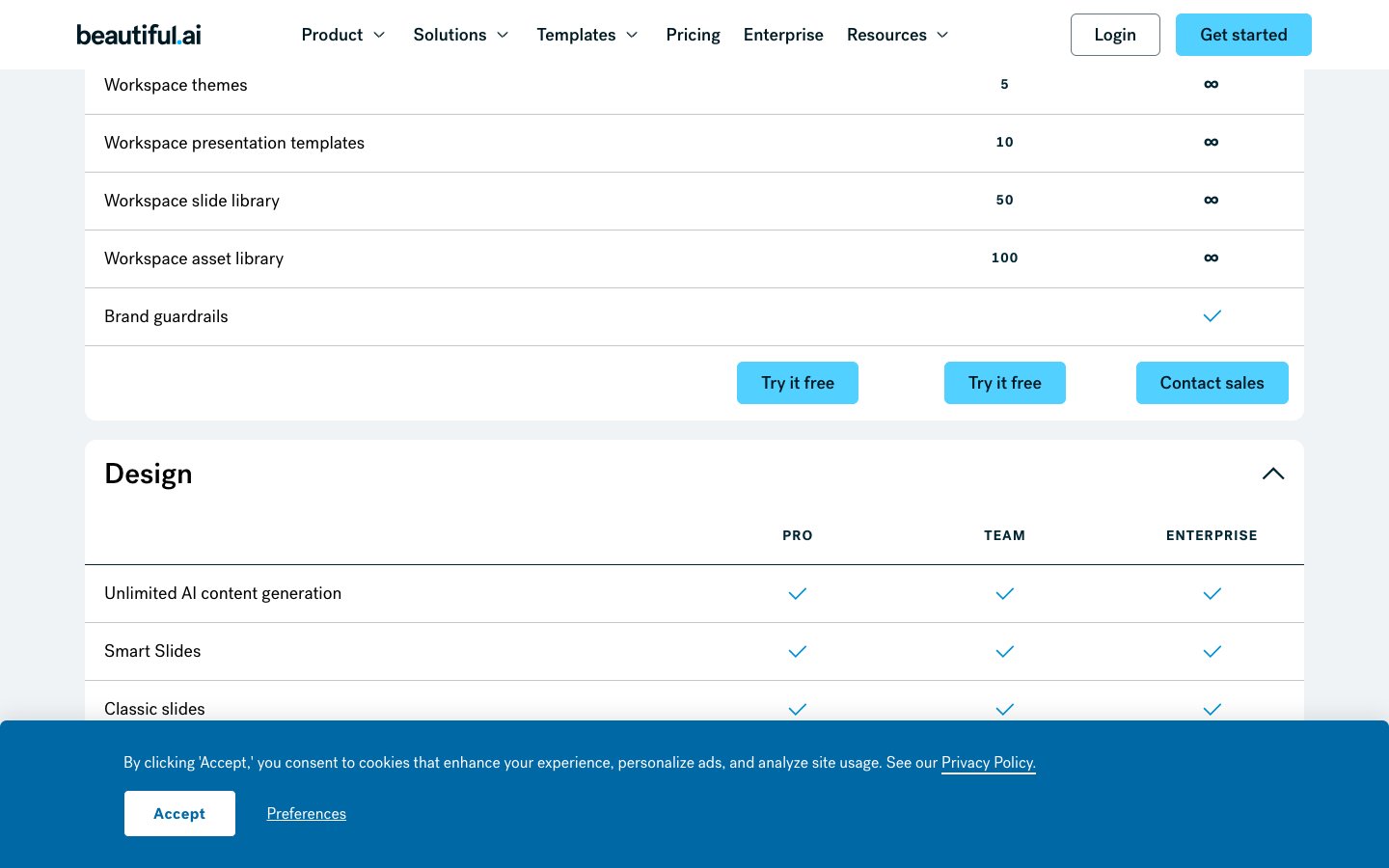The image size is (1389, 868).
Task: Open the Product dropdown menu
Action: tap(343, 35)
